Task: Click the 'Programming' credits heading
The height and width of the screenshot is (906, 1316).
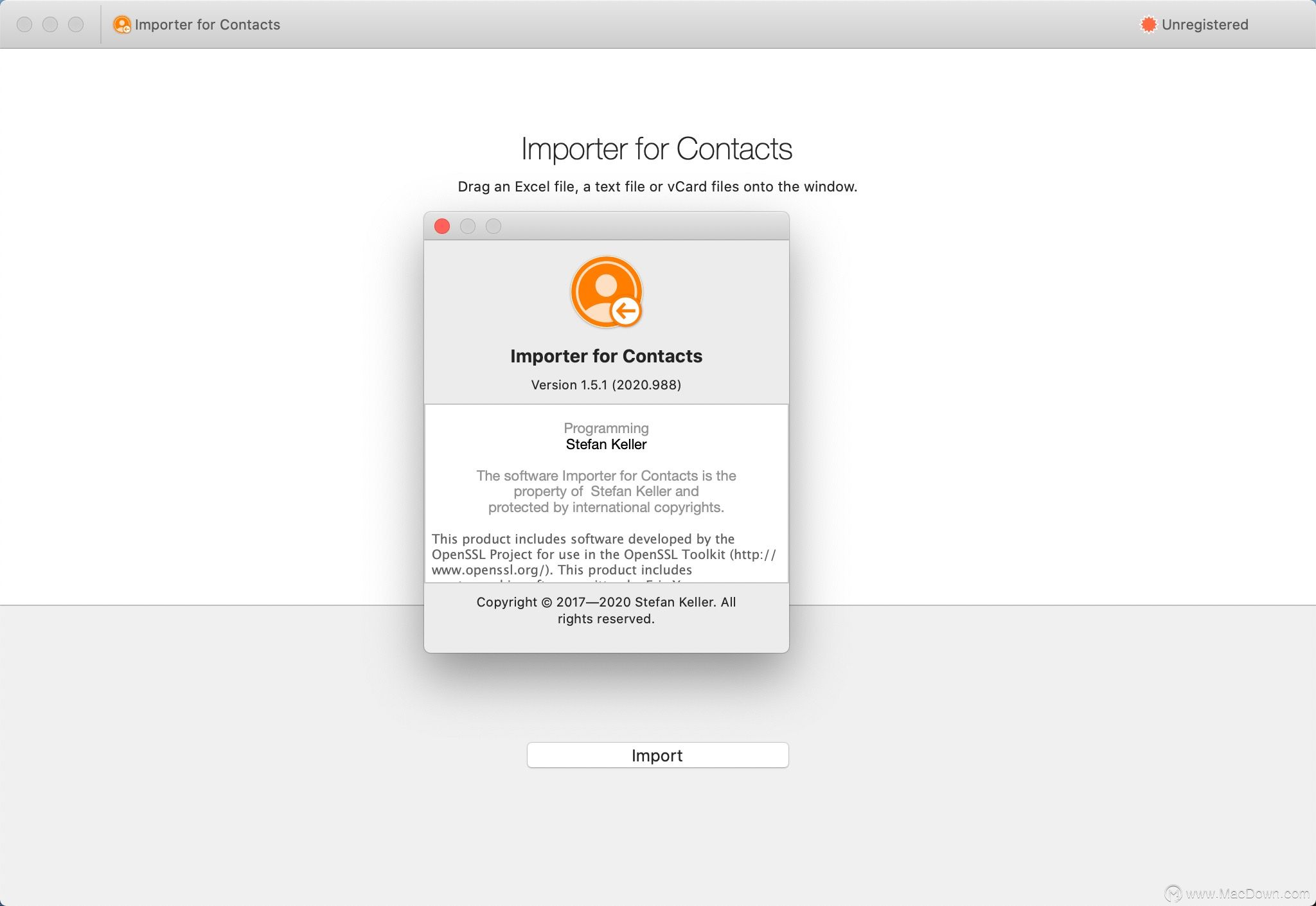Action: [x=606, y=428]
